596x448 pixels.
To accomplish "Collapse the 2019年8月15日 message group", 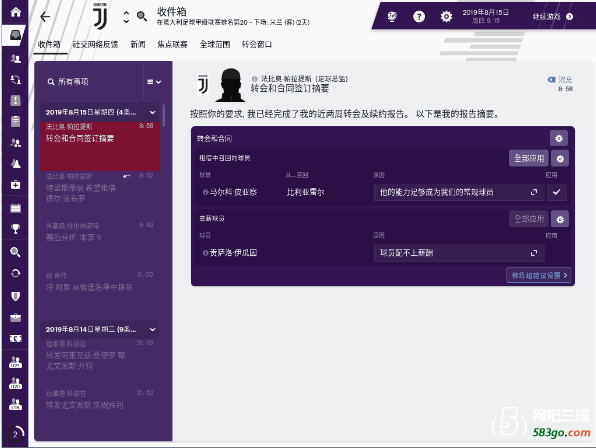I will [152, 112].
